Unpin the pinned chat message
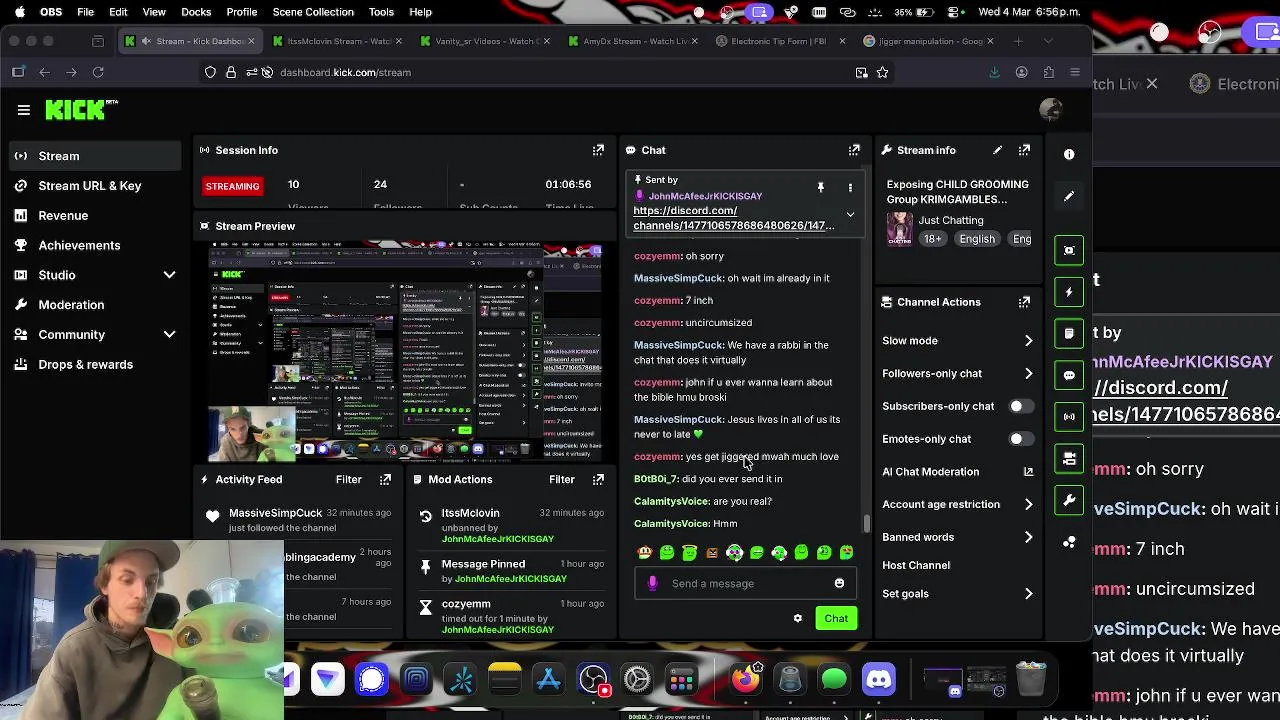Viewport: 1280px width, 720px height. tap(820, 187)
